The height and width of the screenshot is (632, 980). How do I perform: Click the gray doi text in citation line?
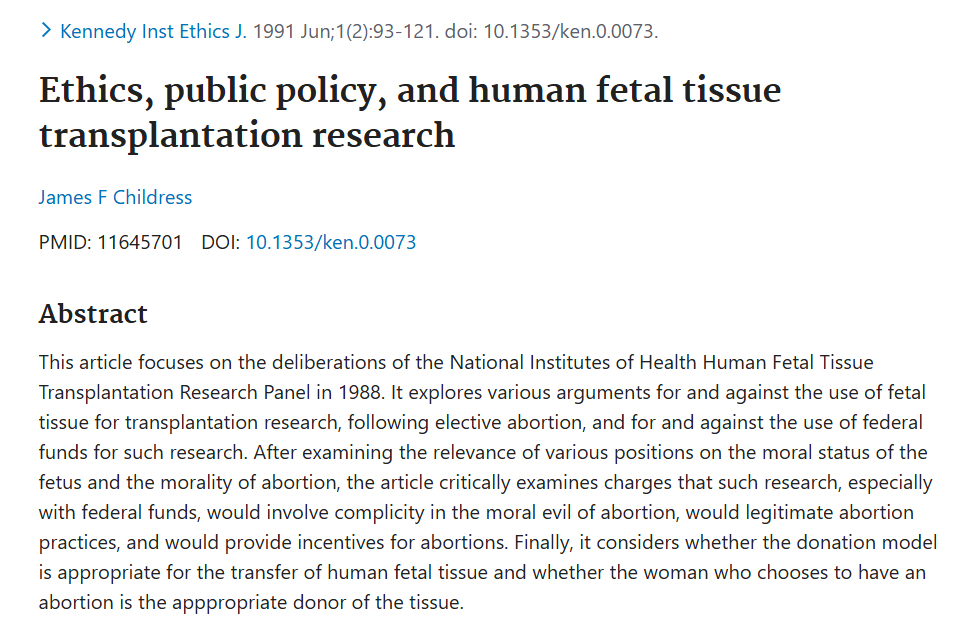(x=551, y=31)
